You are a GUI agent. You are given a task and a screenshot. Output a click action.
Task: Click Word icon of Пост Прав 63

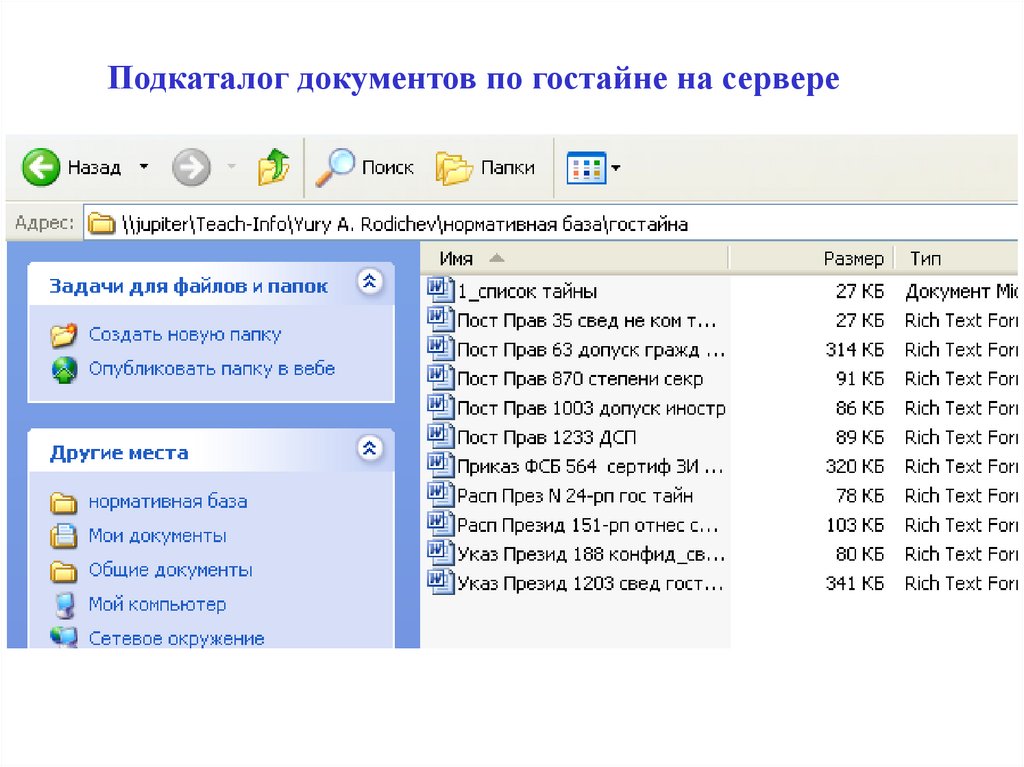440,348
